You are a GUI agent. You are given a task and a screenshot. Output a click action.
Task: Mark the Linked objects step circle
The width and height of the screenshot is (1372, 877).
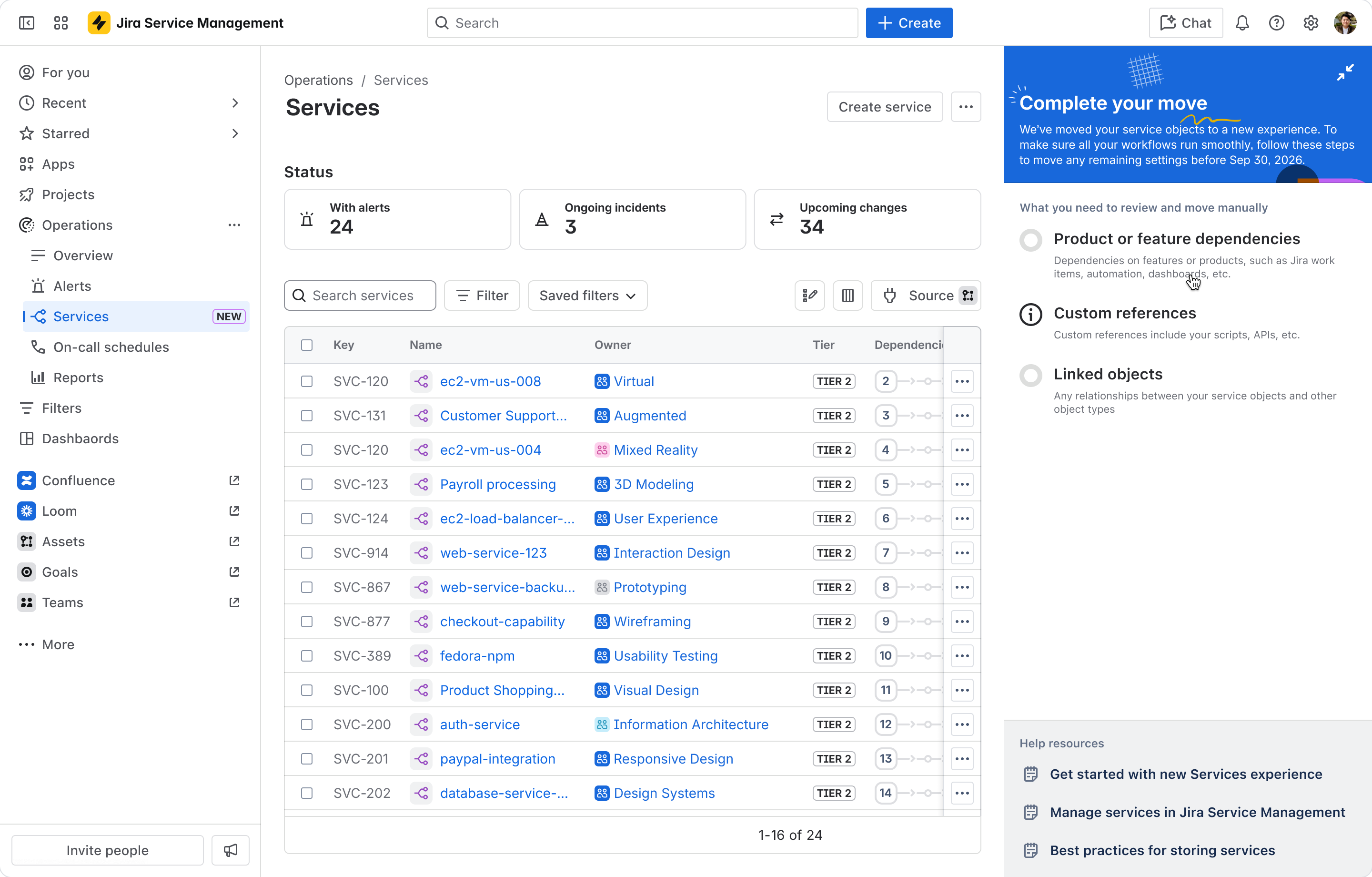coord(1031,375)
